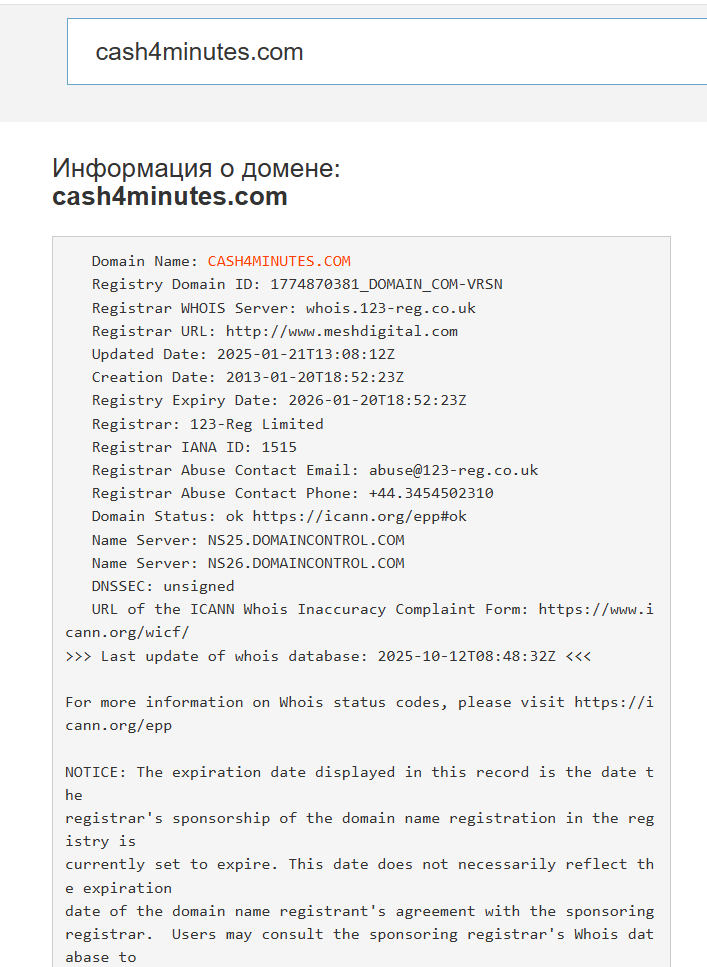Viewport: 707px width, 967px height.
Task: Click the DNSSEC: unsigned line
Action: [x=163, y=586]
